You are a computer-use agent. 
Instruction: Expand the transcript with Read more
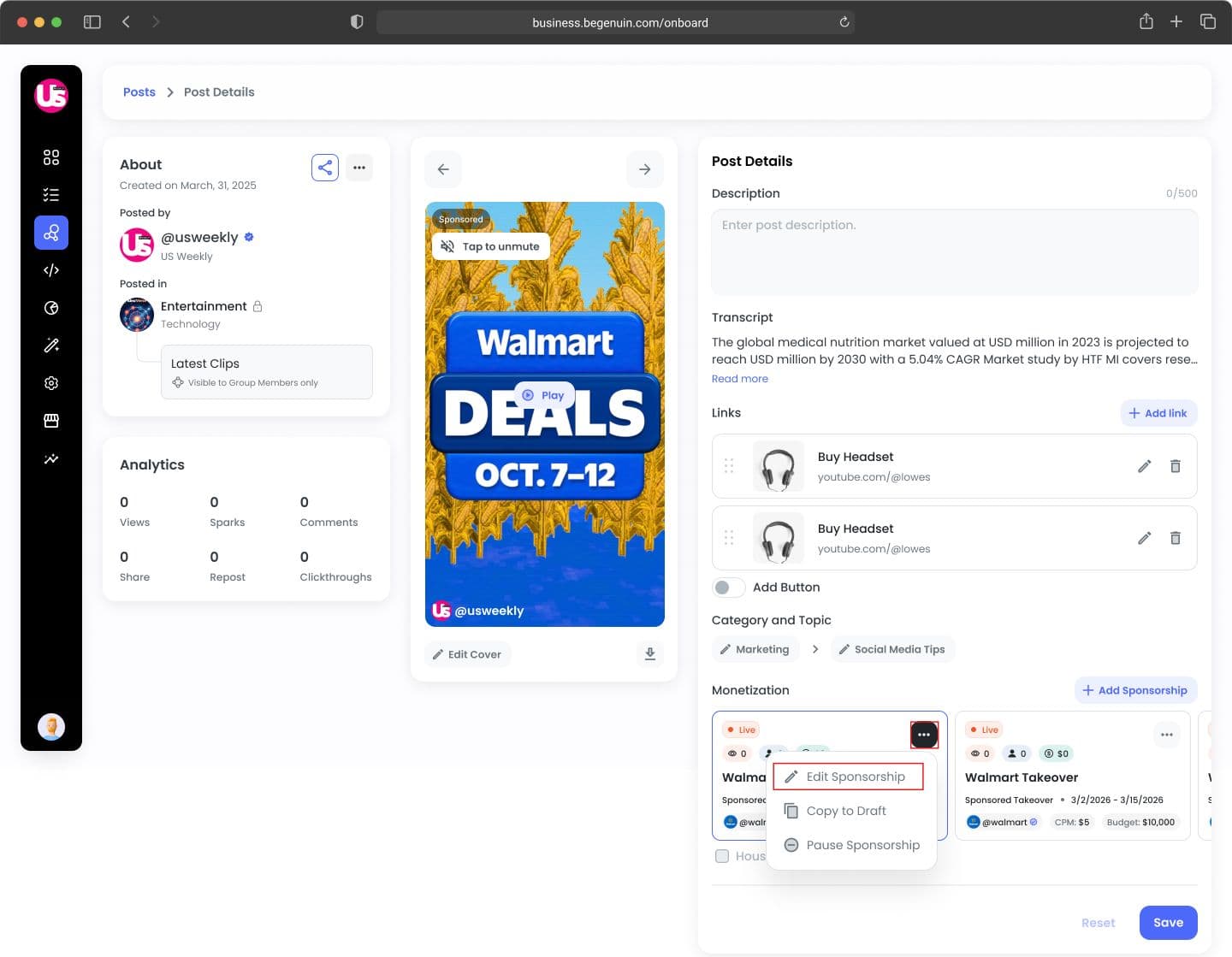[740, 379]
